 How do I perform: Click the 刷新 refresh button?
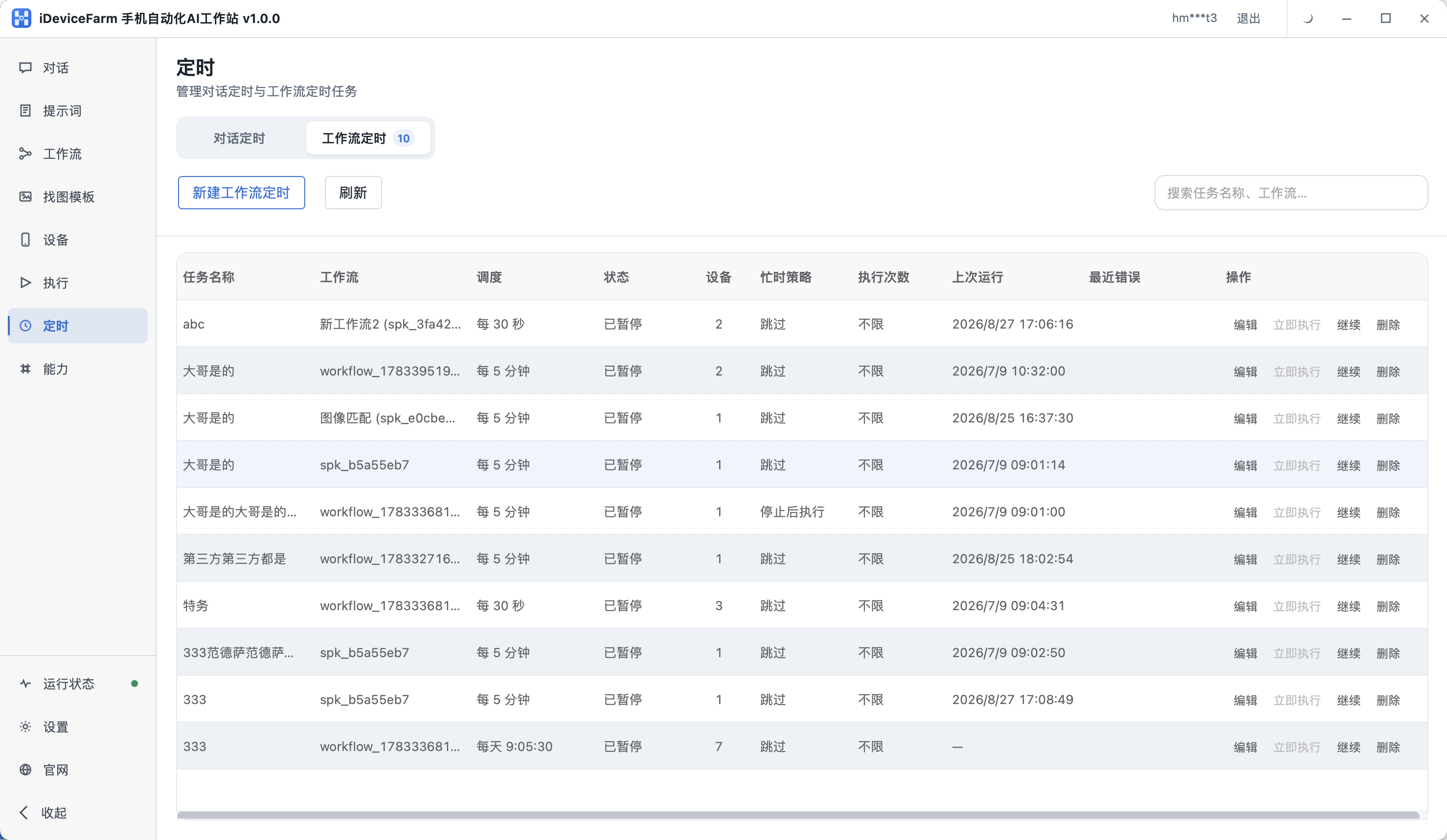(x=353, y=193)
